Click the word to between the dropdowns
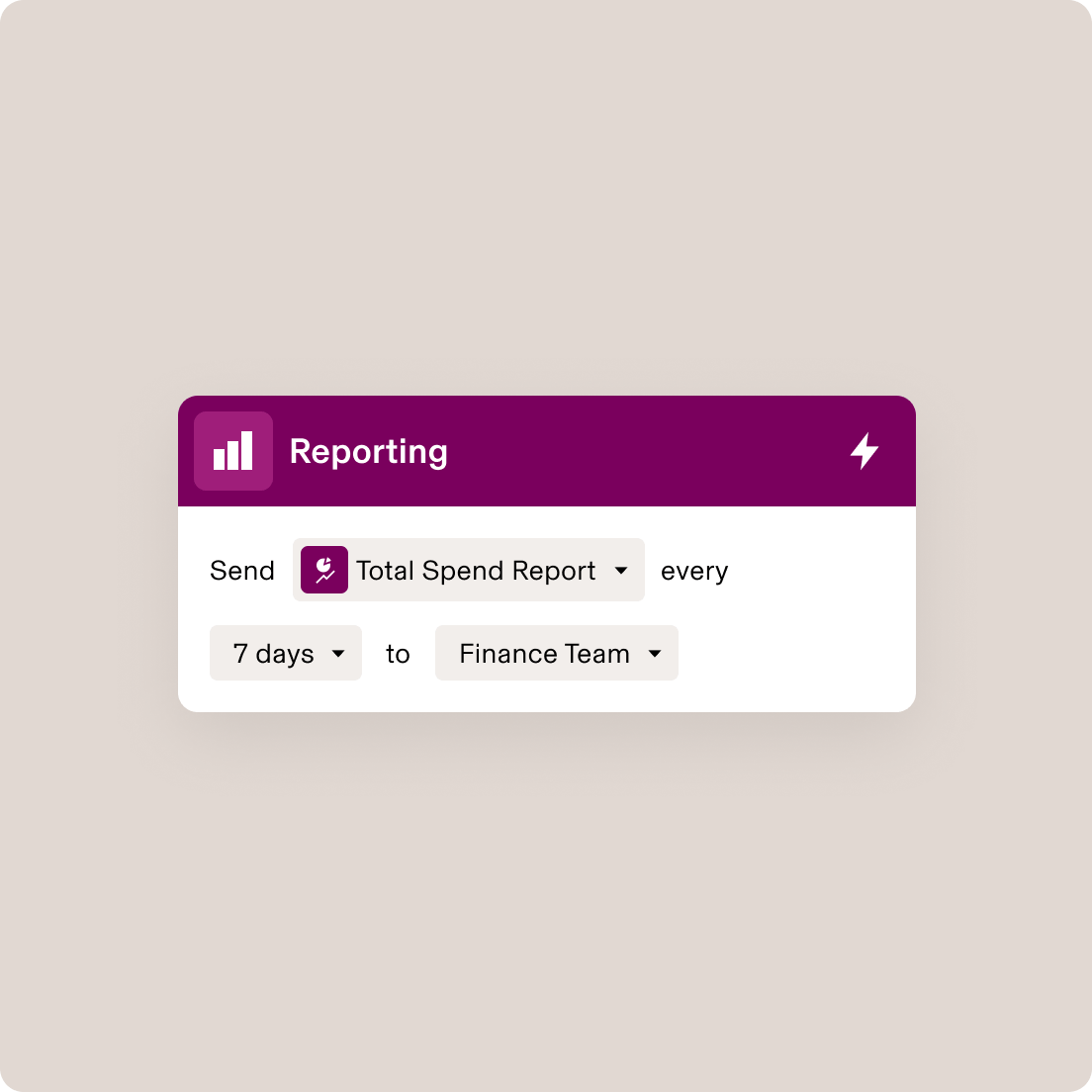This screenshot has height=1092, width=1092. [x=398, y=653]
